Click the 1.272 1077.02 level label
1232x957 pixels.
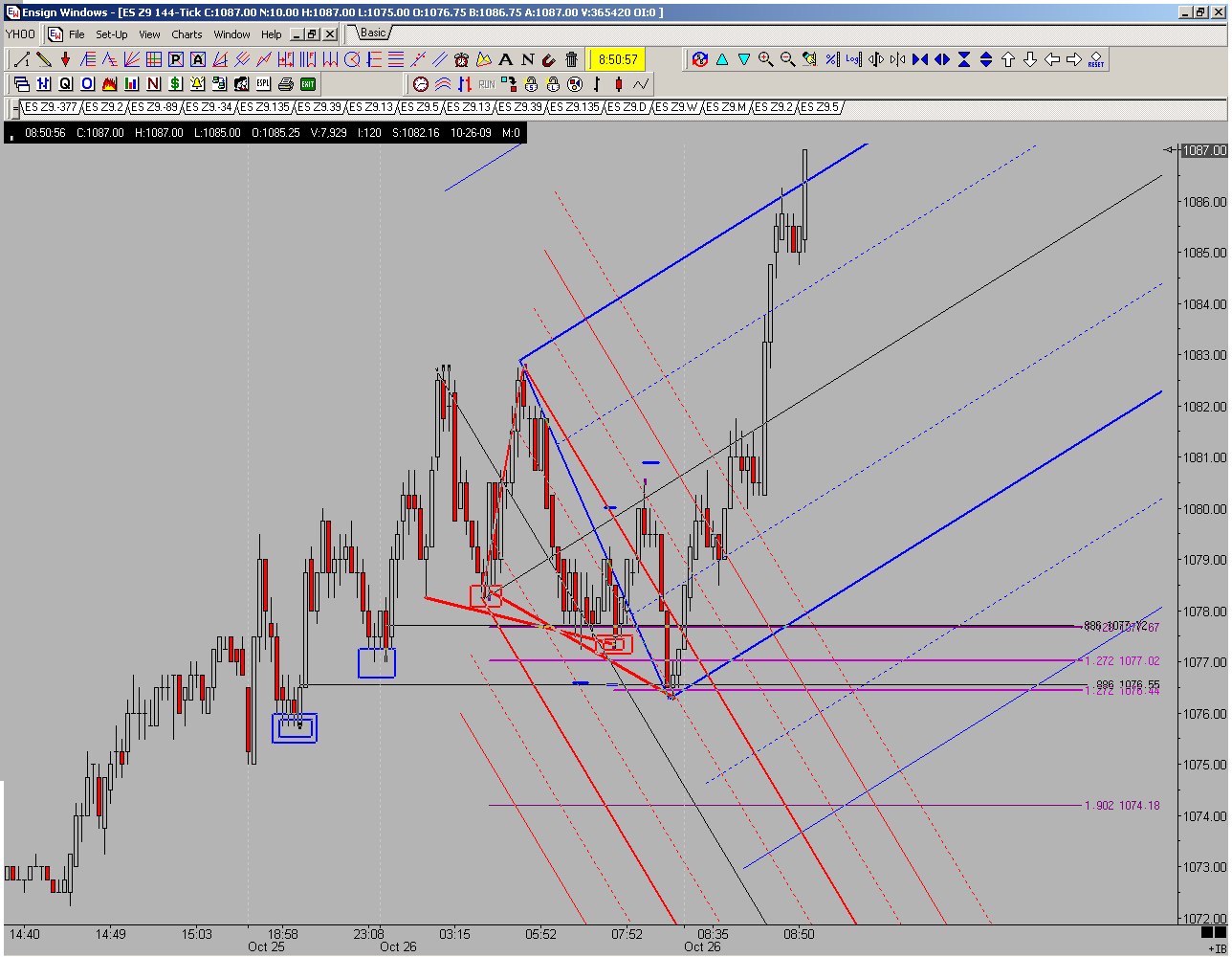(x=1121, y=661)
